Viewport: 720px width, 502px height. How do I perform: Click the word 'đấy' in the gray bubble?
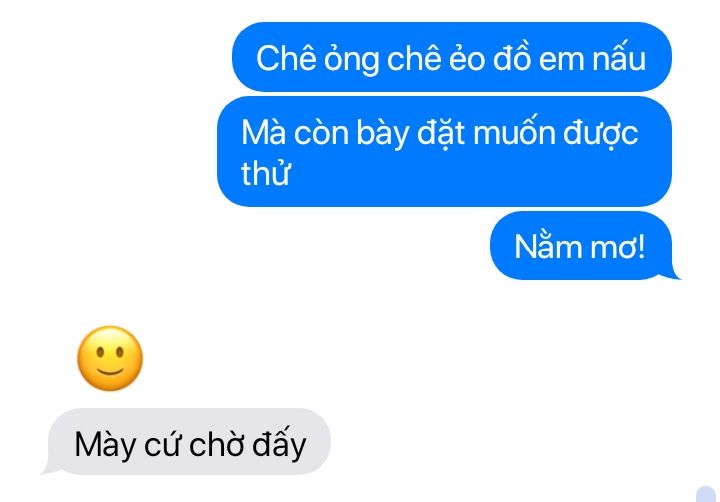point(280,444)
